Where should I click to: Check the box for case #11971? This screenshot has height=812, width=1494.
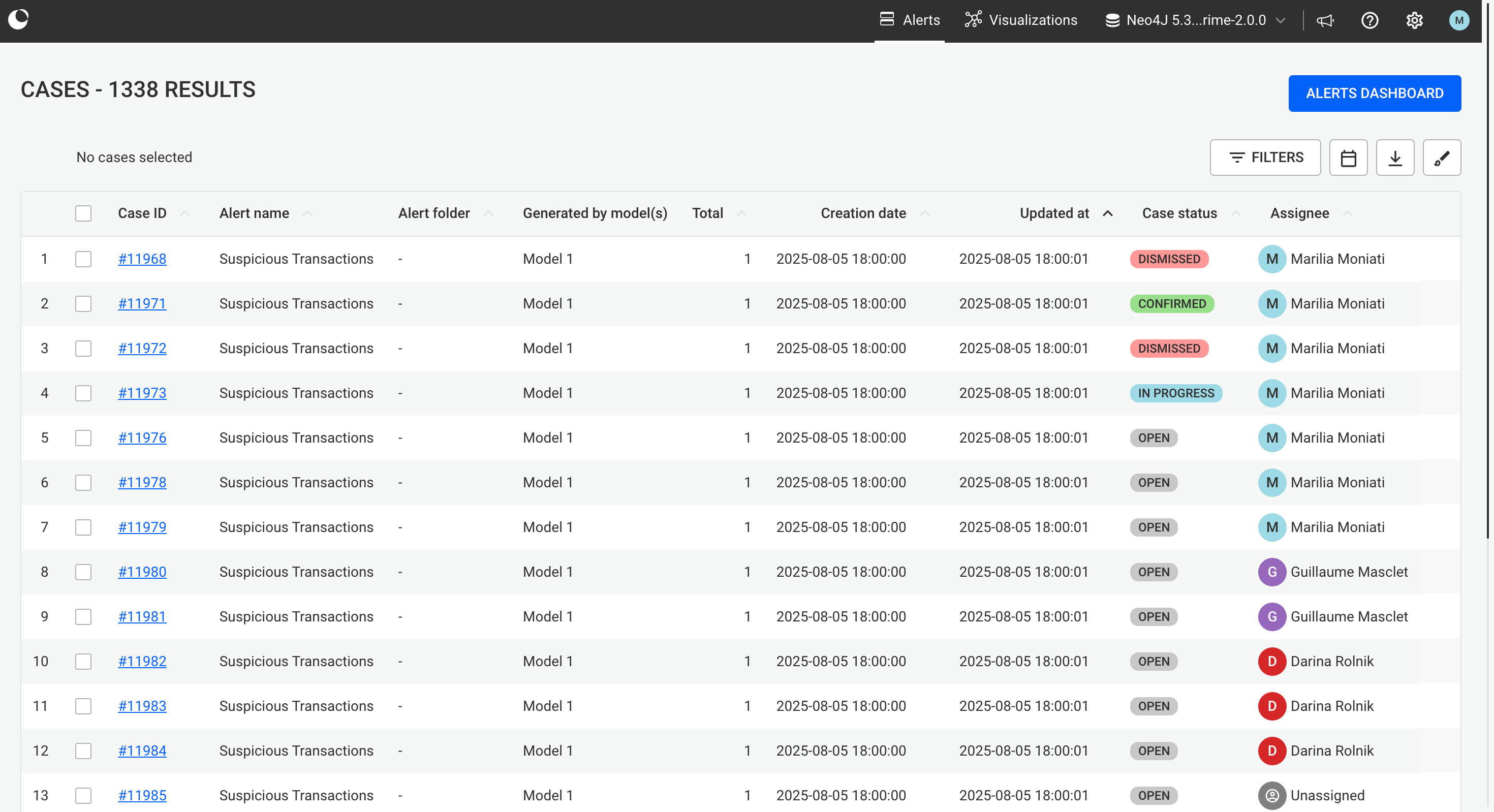83,304
